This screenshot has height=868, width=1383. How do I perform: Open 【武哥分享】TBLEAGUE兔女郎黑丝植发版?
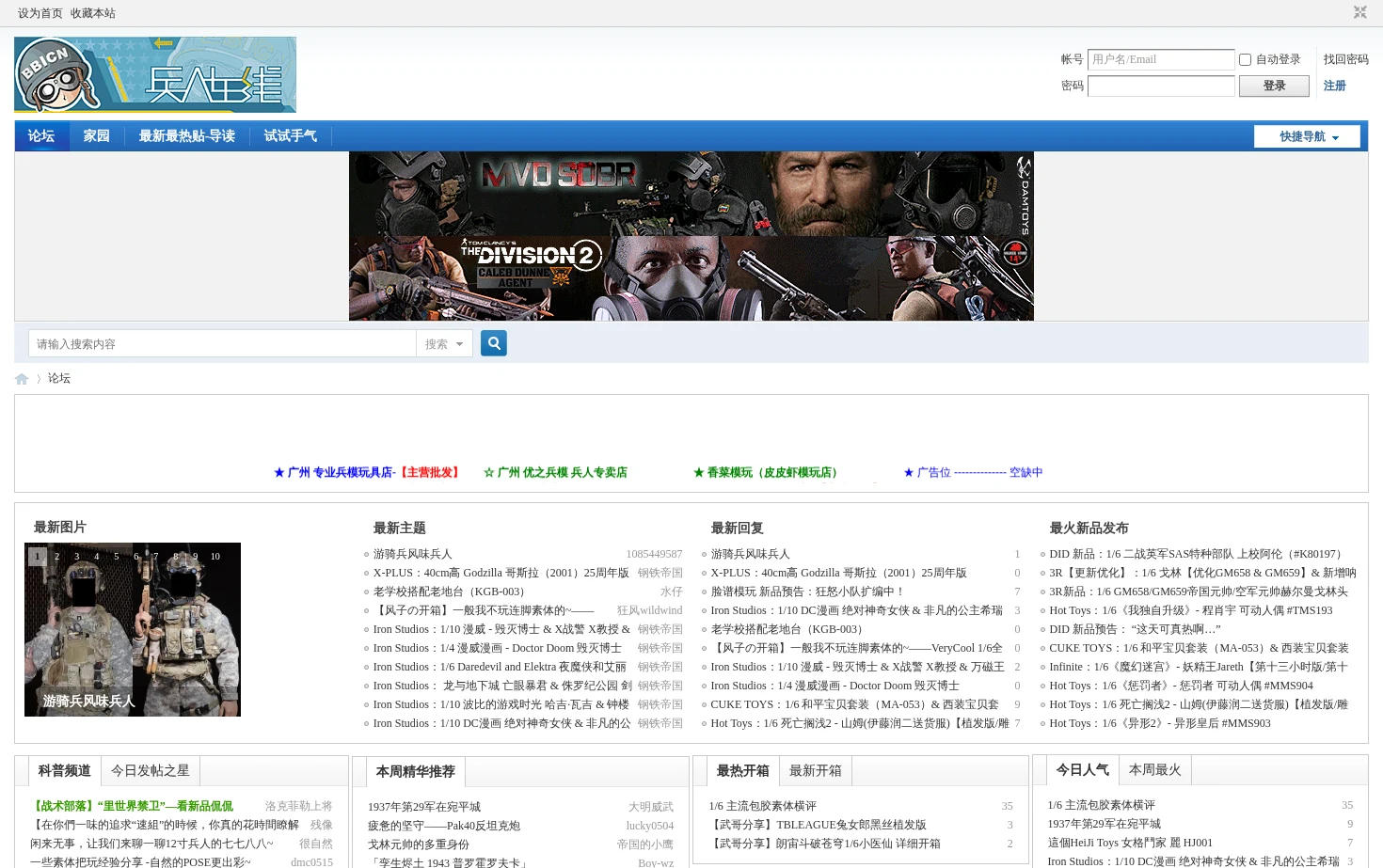coord(818,825)
